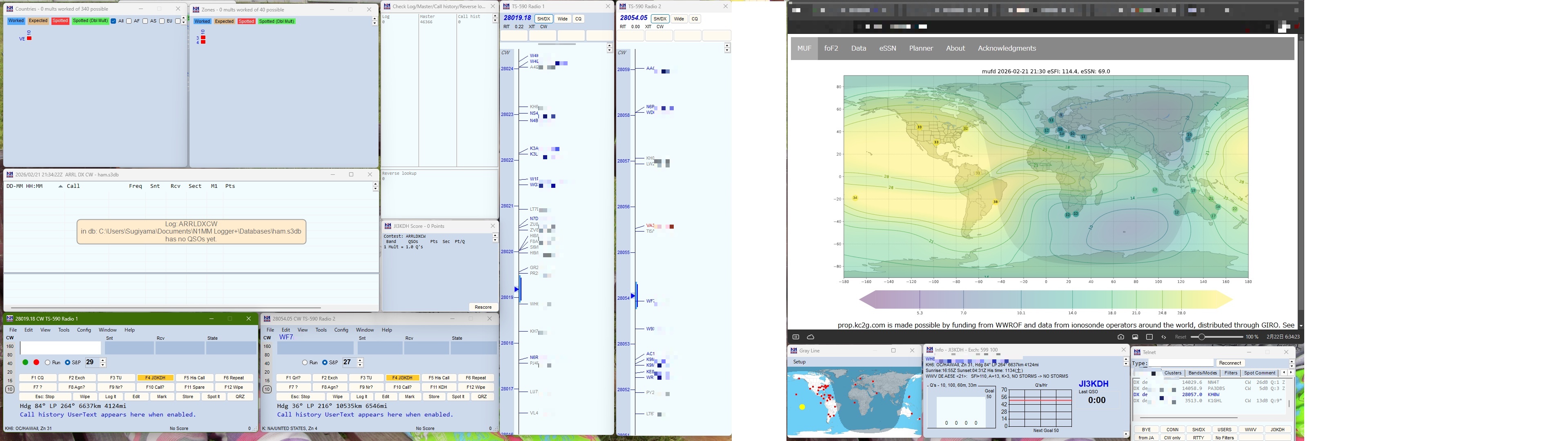Check the AF continent checkbox in Countries window
This screenshot has height=441, width=1568.
coord(129,21)
